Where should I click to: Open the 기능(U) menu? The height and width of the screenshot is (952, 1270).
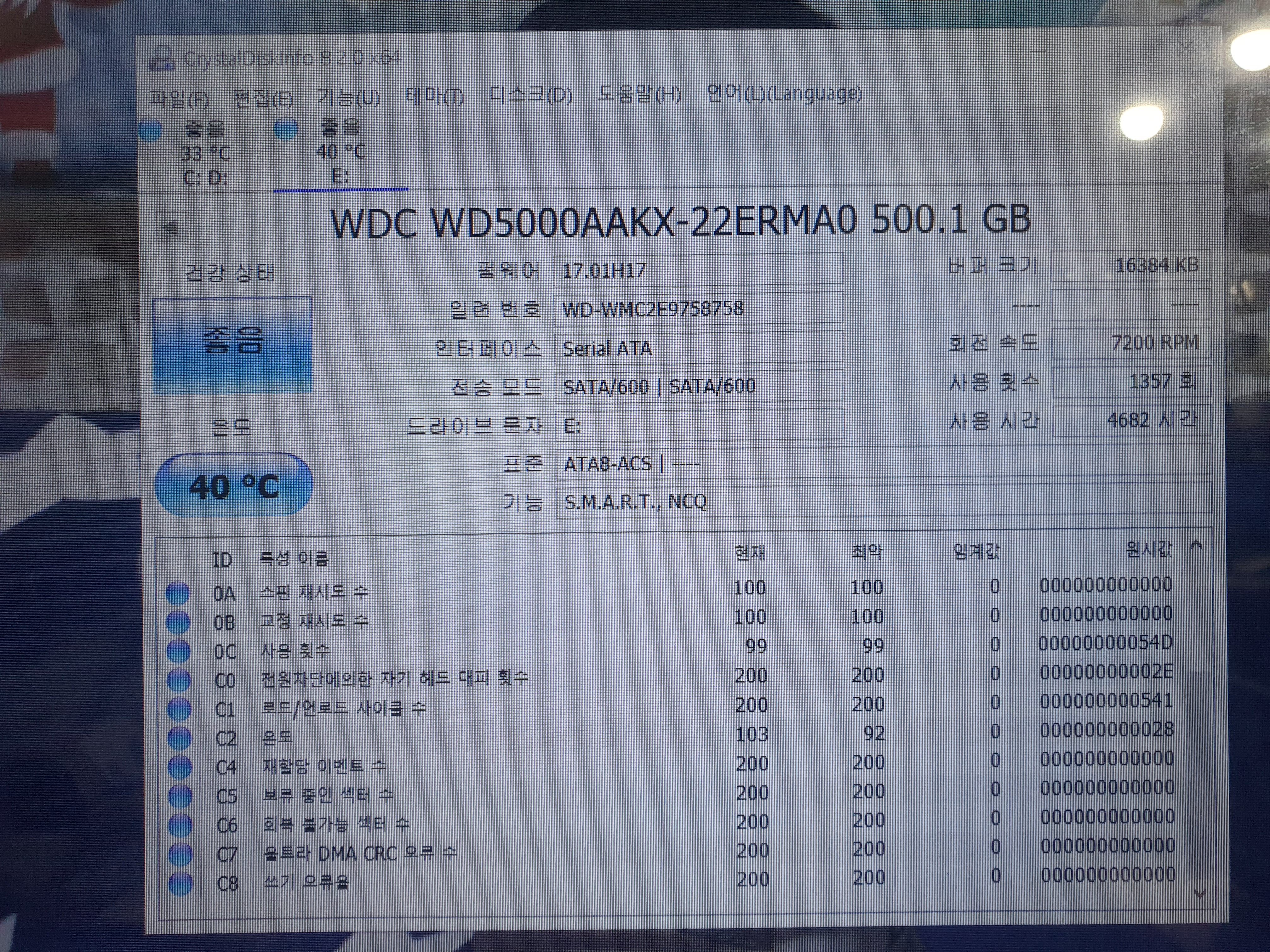348,98
